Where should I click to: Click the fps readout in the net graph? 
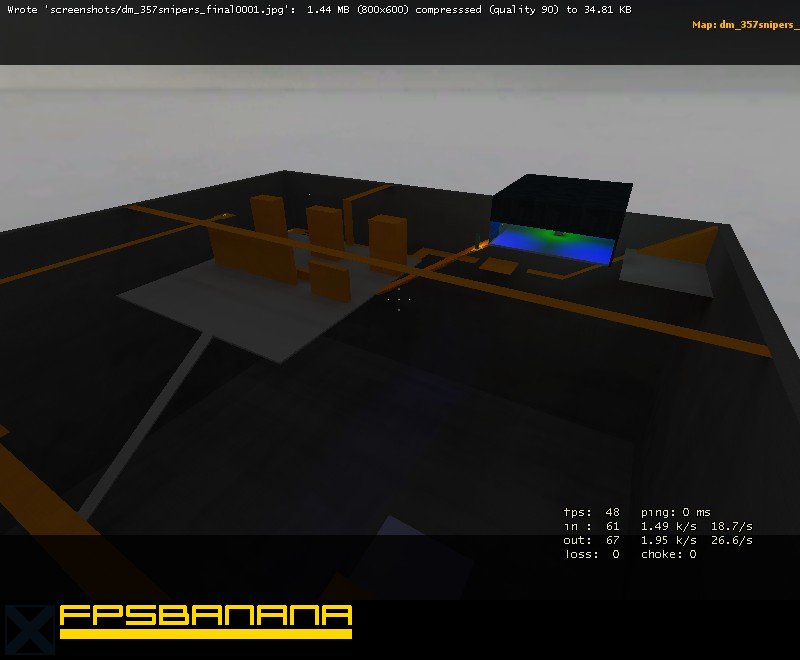(x=592, y=512)
